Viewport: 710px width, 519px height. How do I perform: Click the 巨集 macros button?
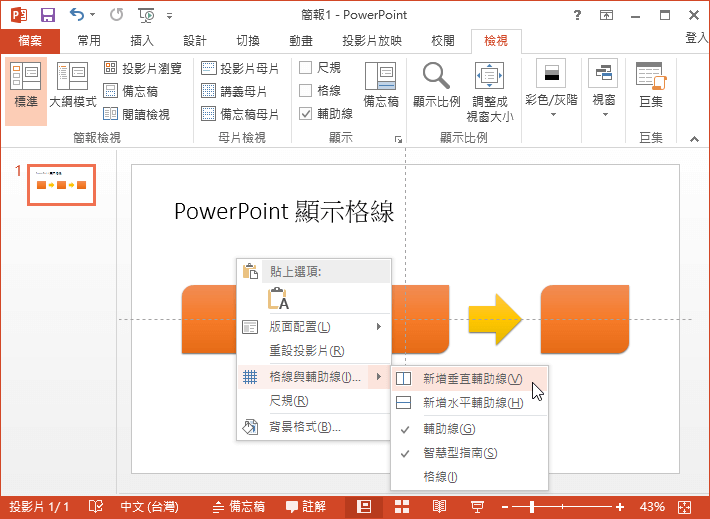click(651, 85)
